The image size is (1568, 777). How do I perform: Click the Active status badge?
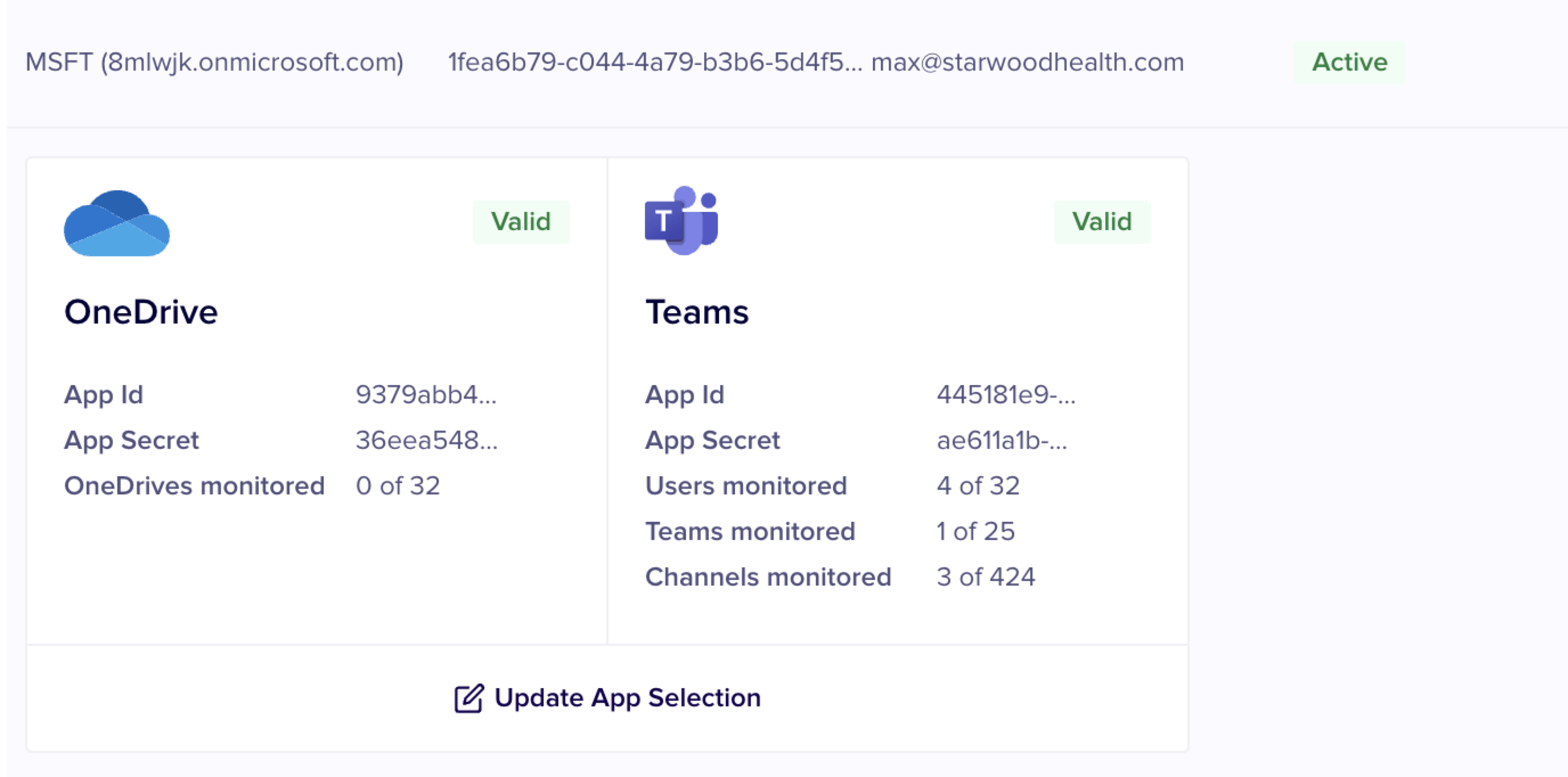[1349, 62]
